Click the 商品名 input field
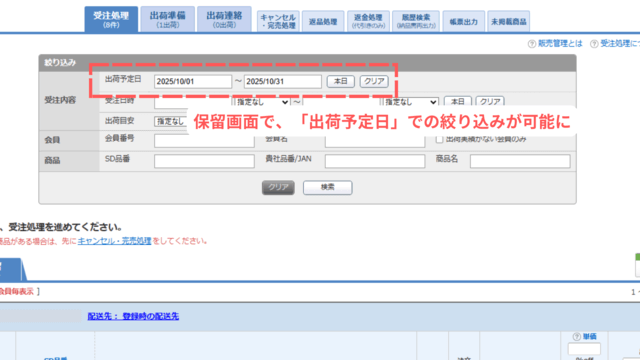The height and width of the screenshot is (360, 640). click(x=520, y=161)
